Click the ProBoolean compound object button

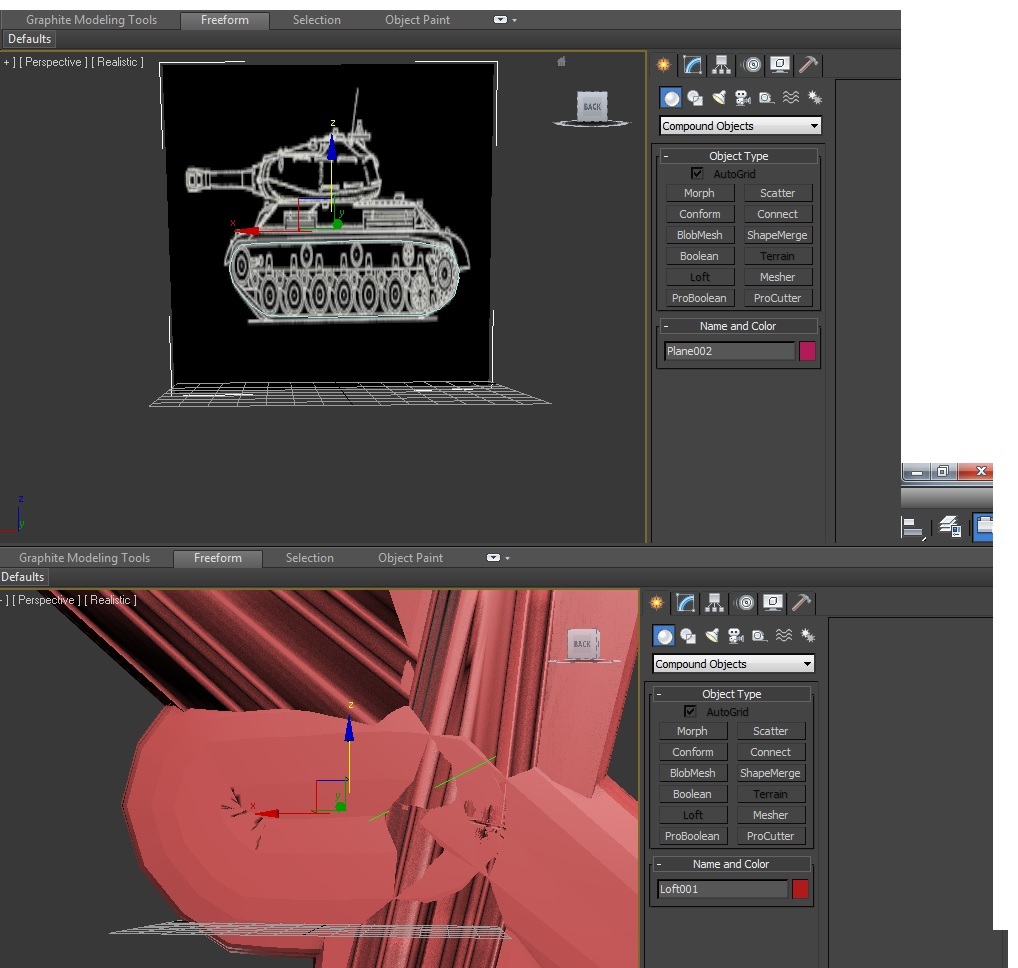click(x=699, y=297)
